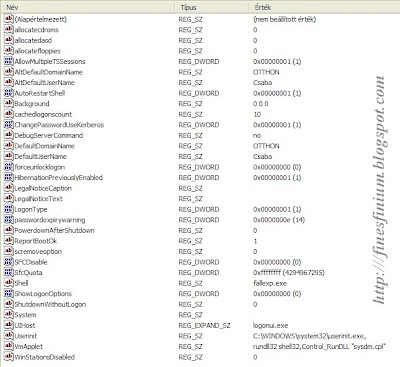Click the userinit.exe path value
Viewport: 400px width, 367px height.
[x=310, y=336]
